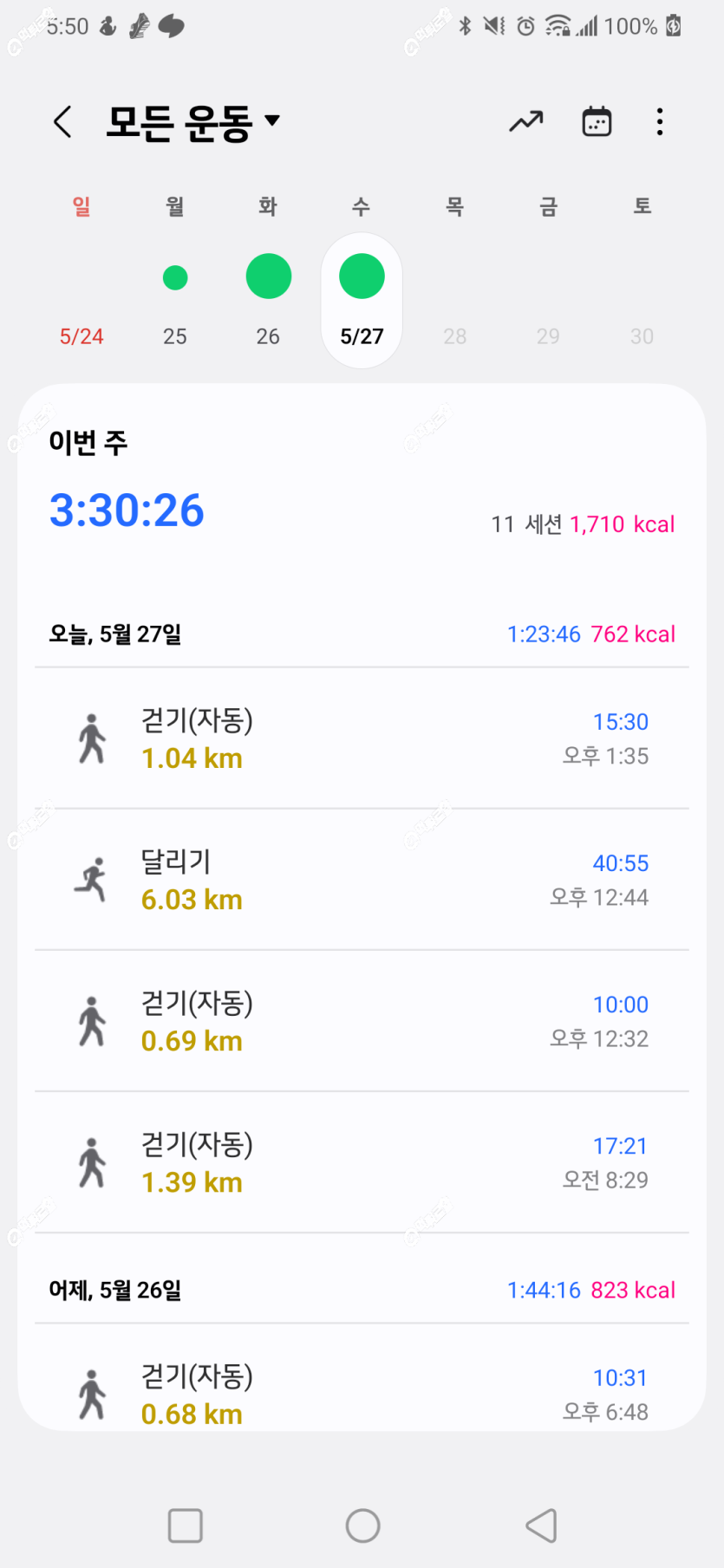
Task: Tap the green dot for Wednesday 5/27
Action: coord(362,277)
